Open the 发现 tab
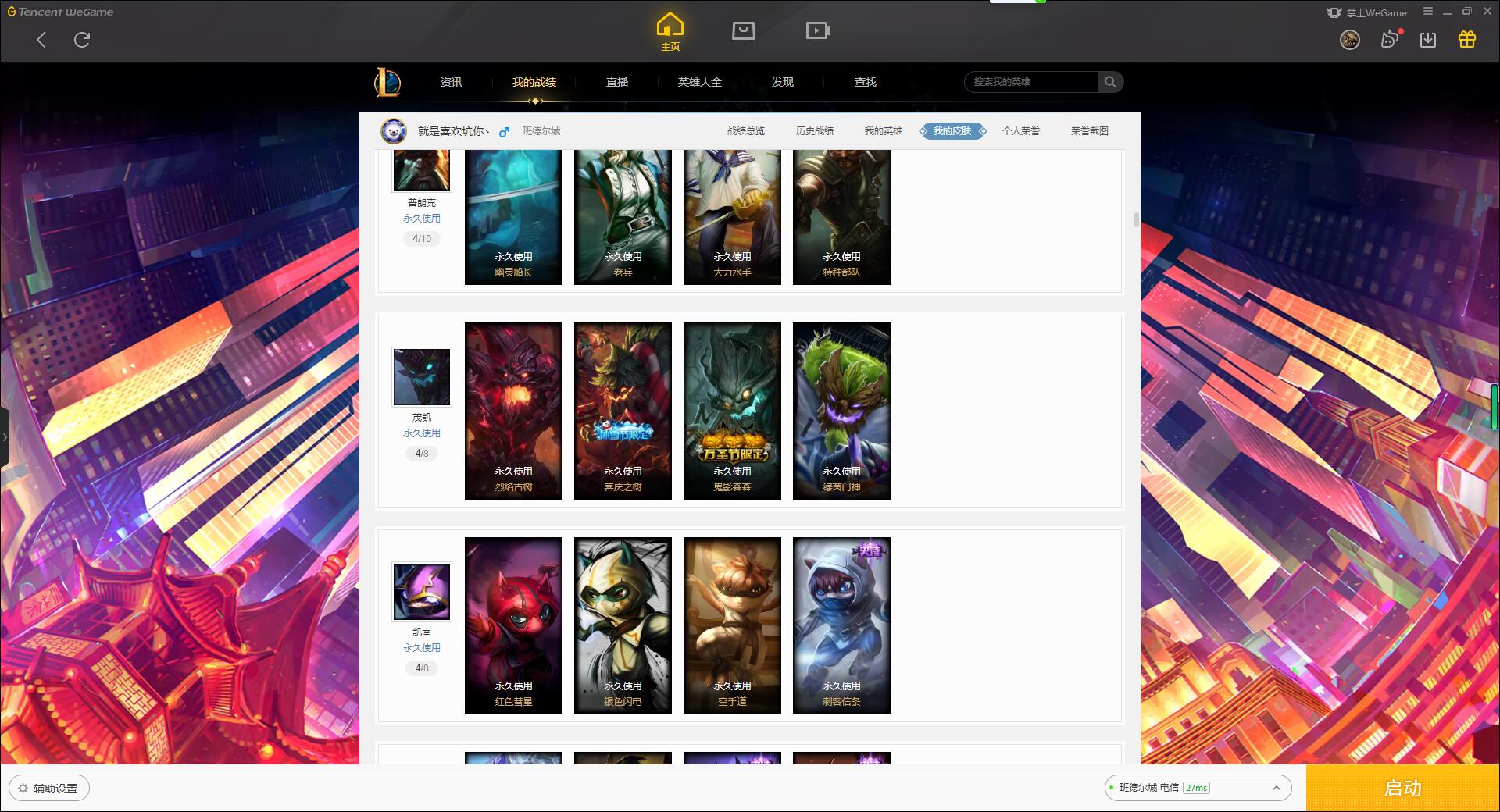This screenshot has height=812, width=1500. coord(783,82)
